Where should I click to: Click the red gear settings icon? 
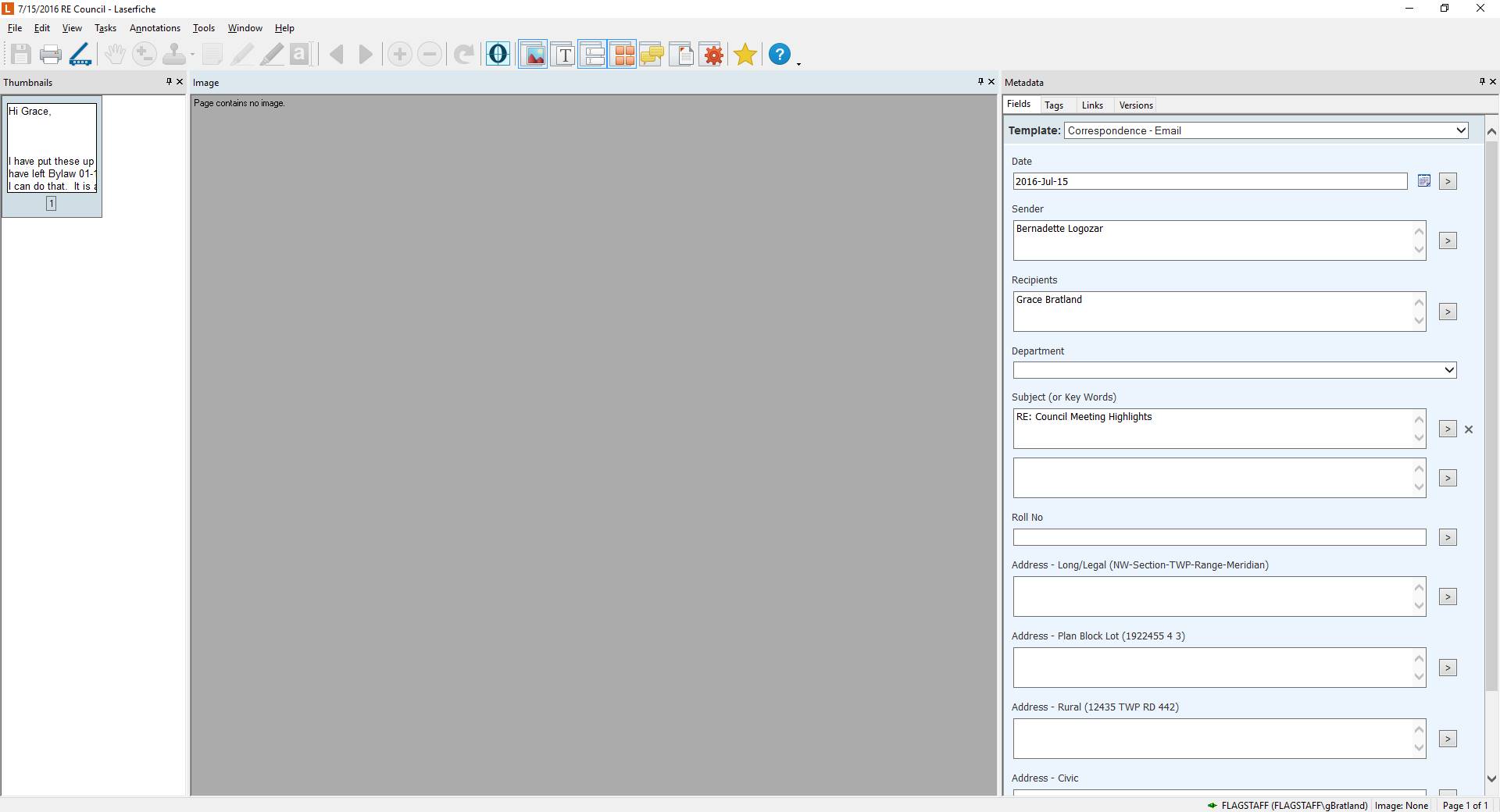coord(712,55)
